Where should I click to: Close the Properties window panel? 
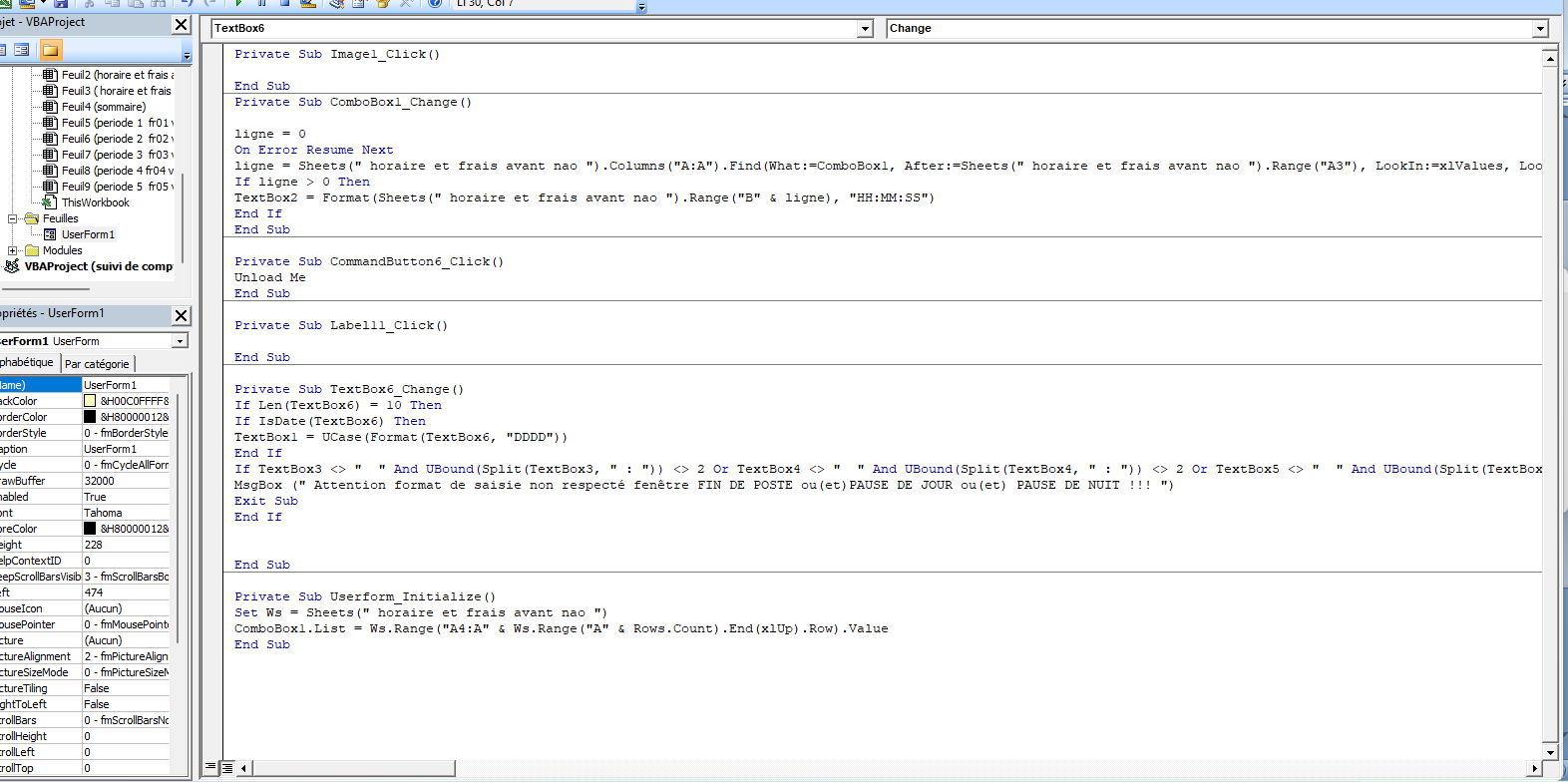[181, 316]
